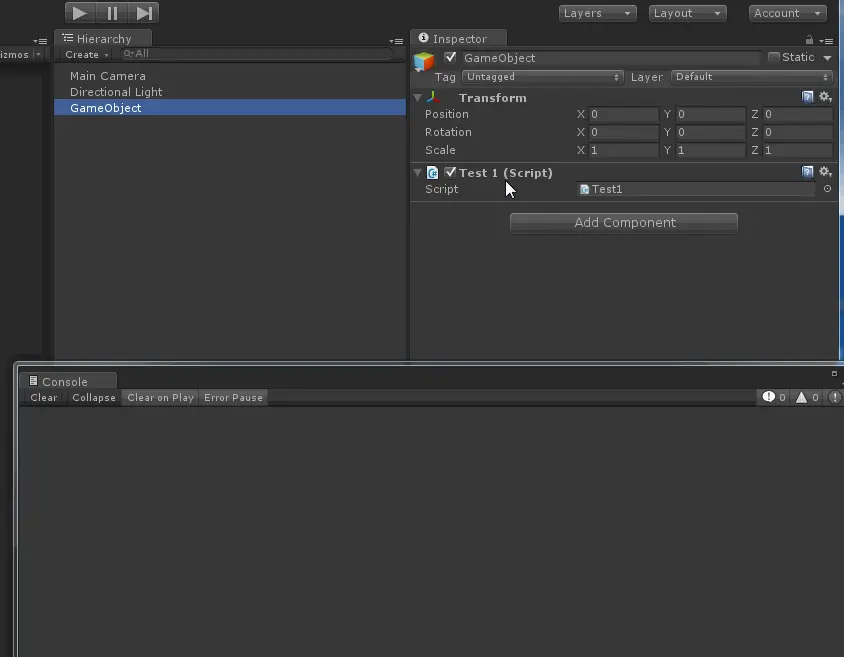Toggle Console info message filter icon
The image size is (844, 657).
coord(773,397)
